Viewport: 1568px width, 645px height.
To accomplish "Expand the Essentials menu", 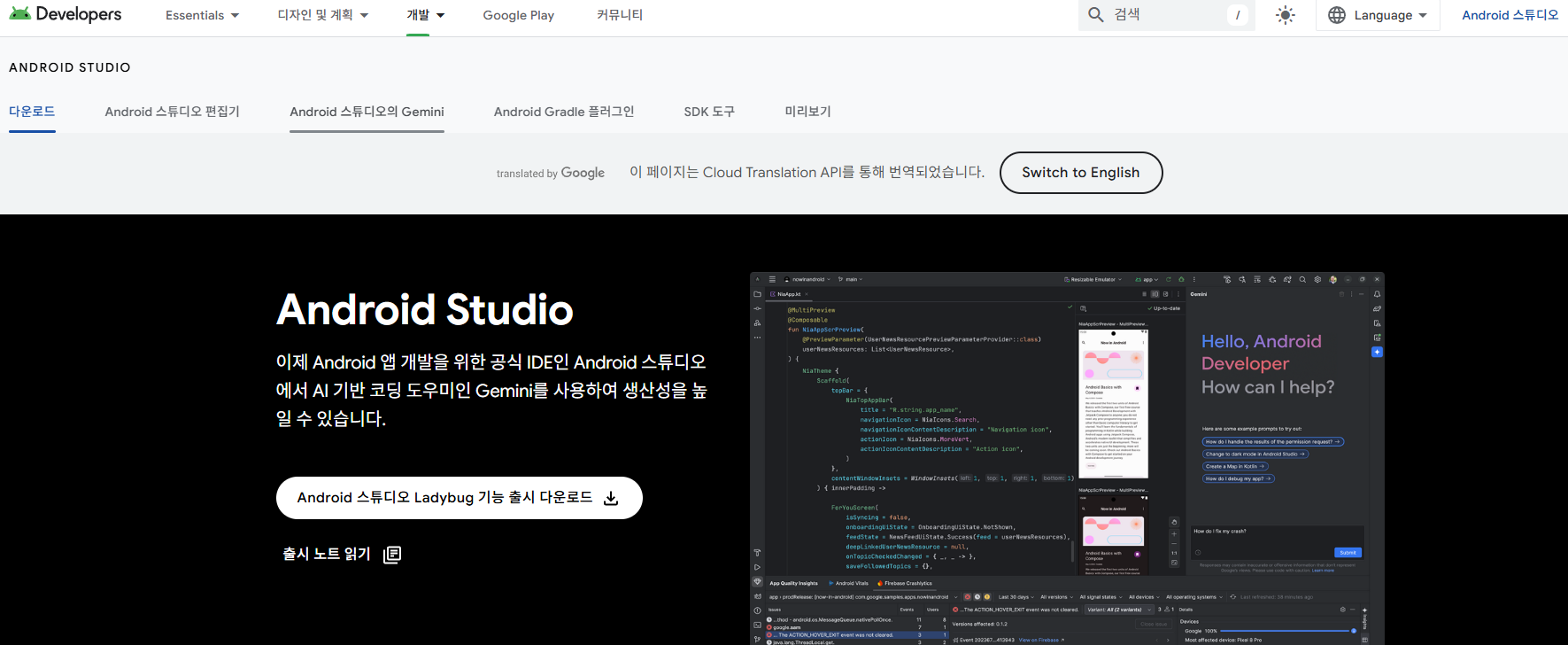I will 202,15.
